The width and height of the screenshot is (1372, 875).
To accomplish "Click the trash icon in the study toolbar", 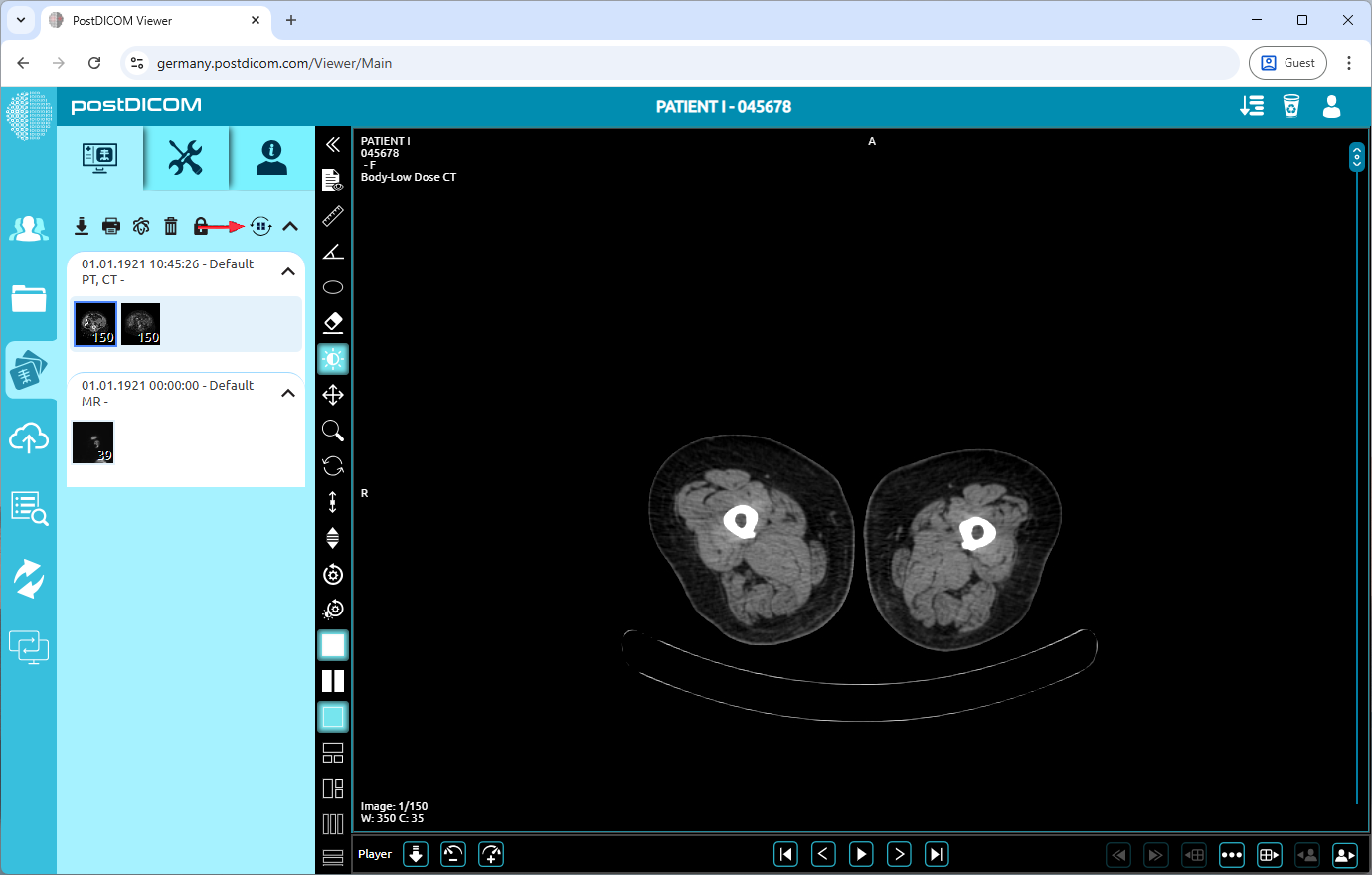I will [170, 226].
